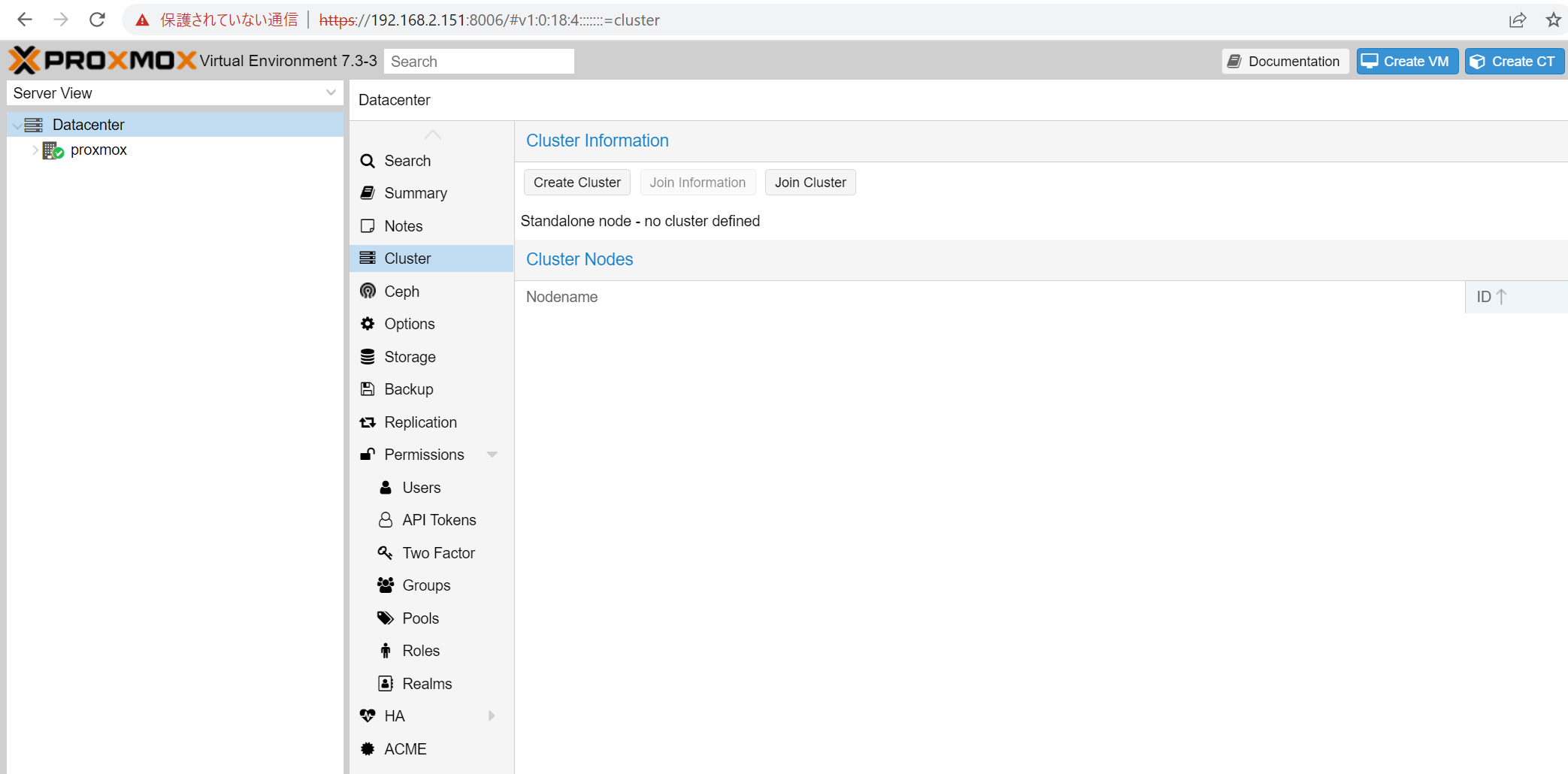This screenshot has height=774, width=1568.
Task: Click the Proxmox search input field
Action: [x=479, y=61]
